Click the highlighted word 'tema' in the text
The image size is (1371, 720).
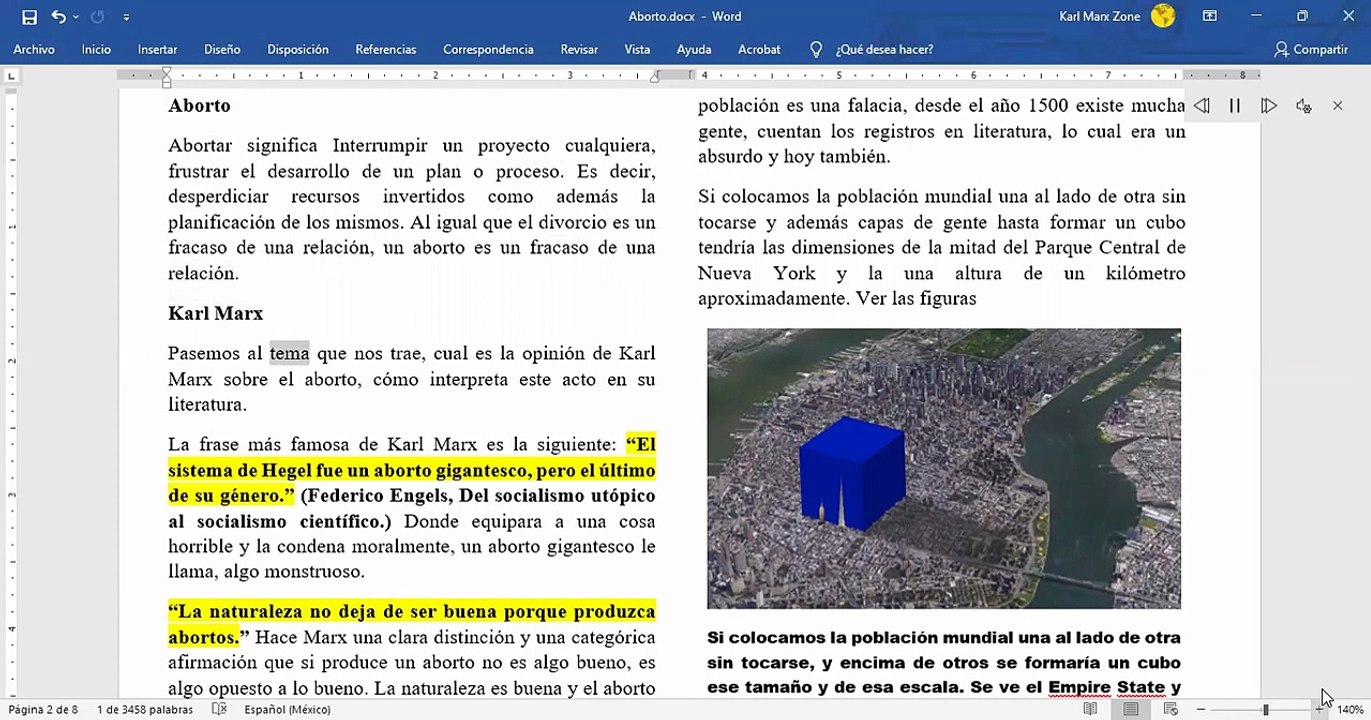289,353
